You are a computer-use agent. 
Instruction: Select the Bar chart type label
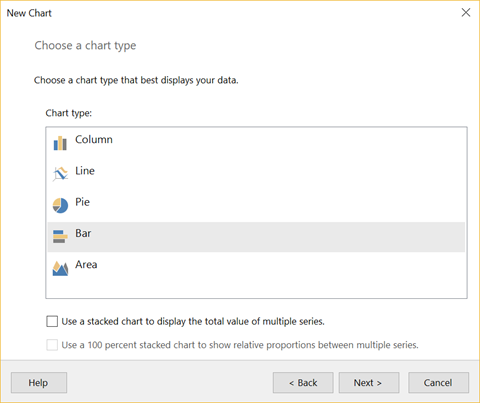[x=83, y=233]
